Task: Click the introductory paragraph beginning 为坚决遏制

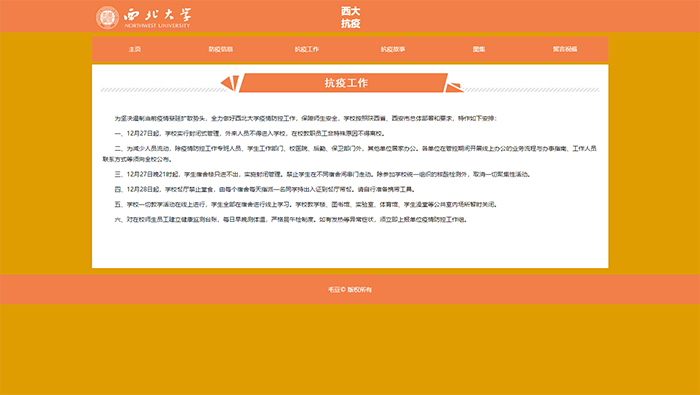Action: [305, 119]
